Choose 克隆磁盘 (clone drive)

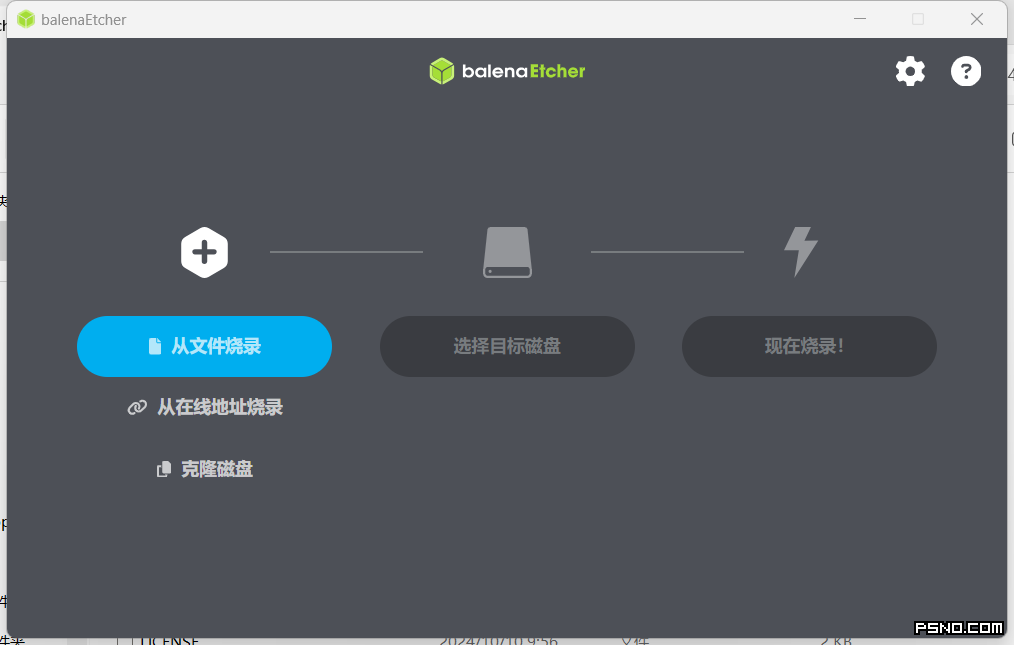tap(204, 468)
